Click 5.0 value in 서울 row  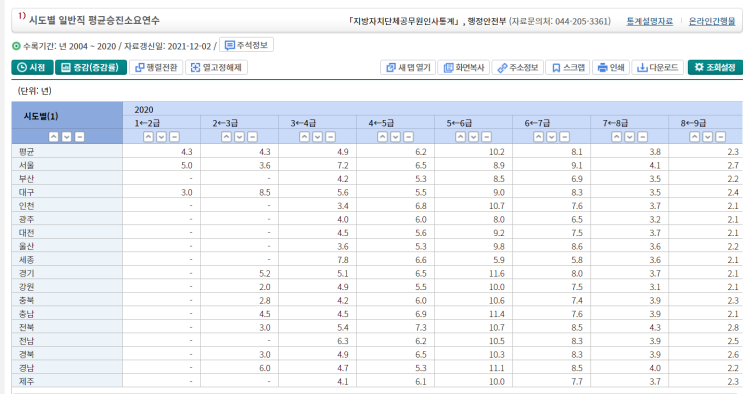(x=187, y=165)
